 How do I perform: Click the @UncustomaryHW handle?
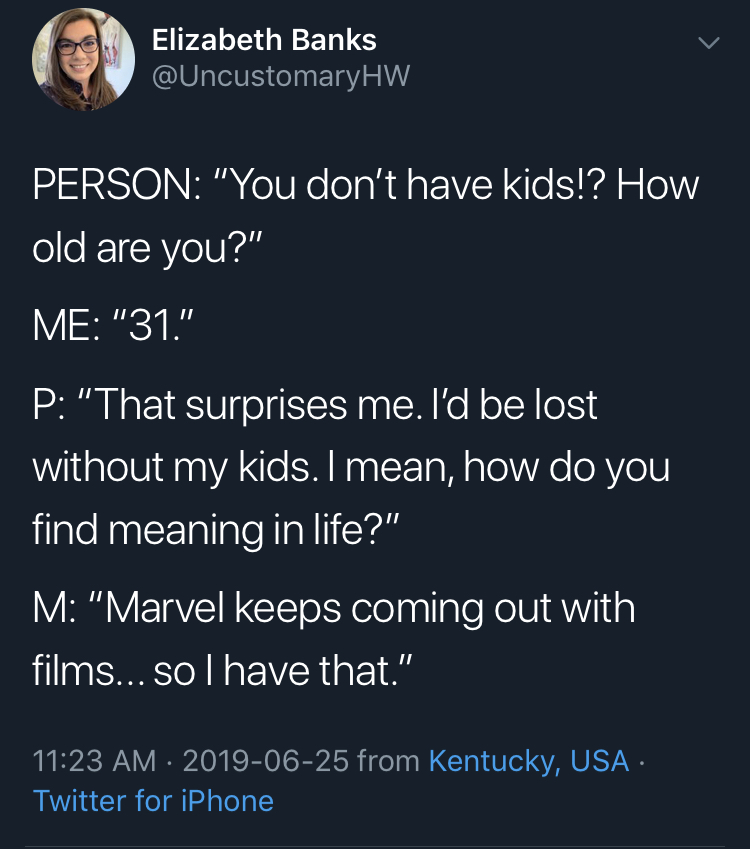280,75
